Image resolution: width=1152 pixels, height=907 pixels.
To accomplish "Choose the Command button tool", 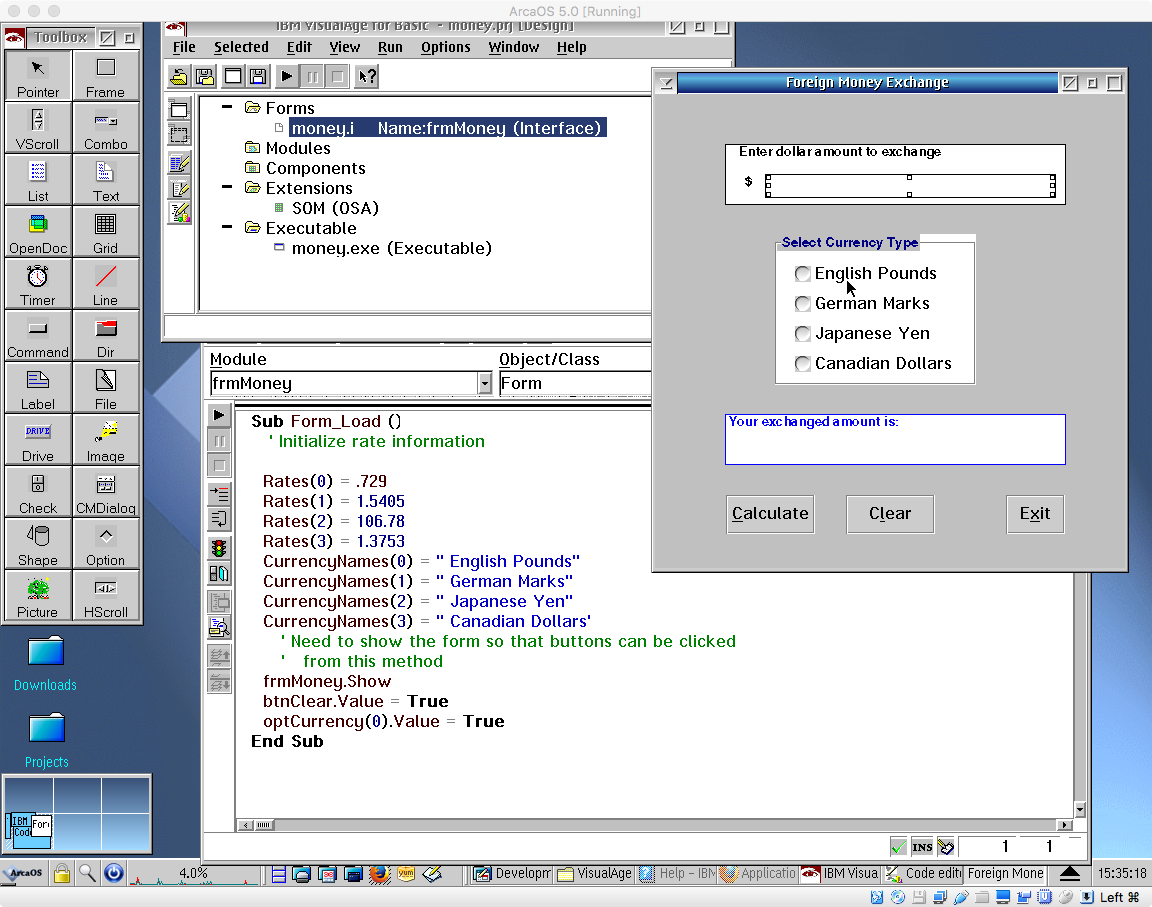I will point(38,336).
